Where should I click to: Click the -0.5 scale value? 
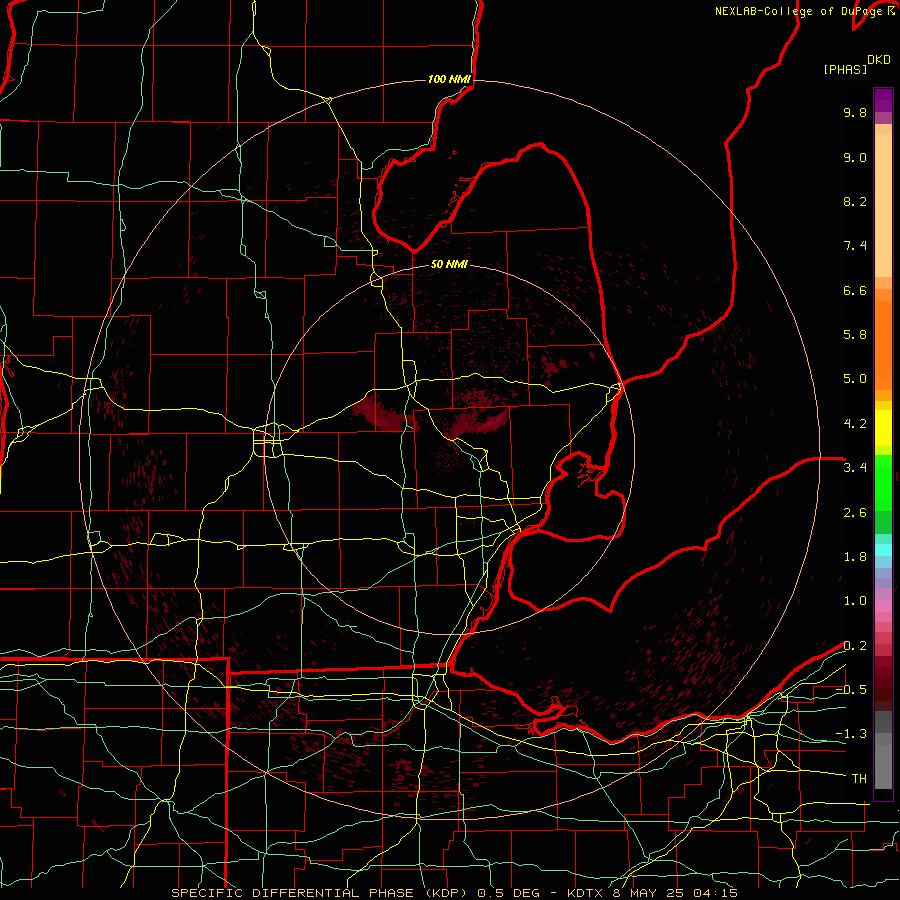coord(851,690)
